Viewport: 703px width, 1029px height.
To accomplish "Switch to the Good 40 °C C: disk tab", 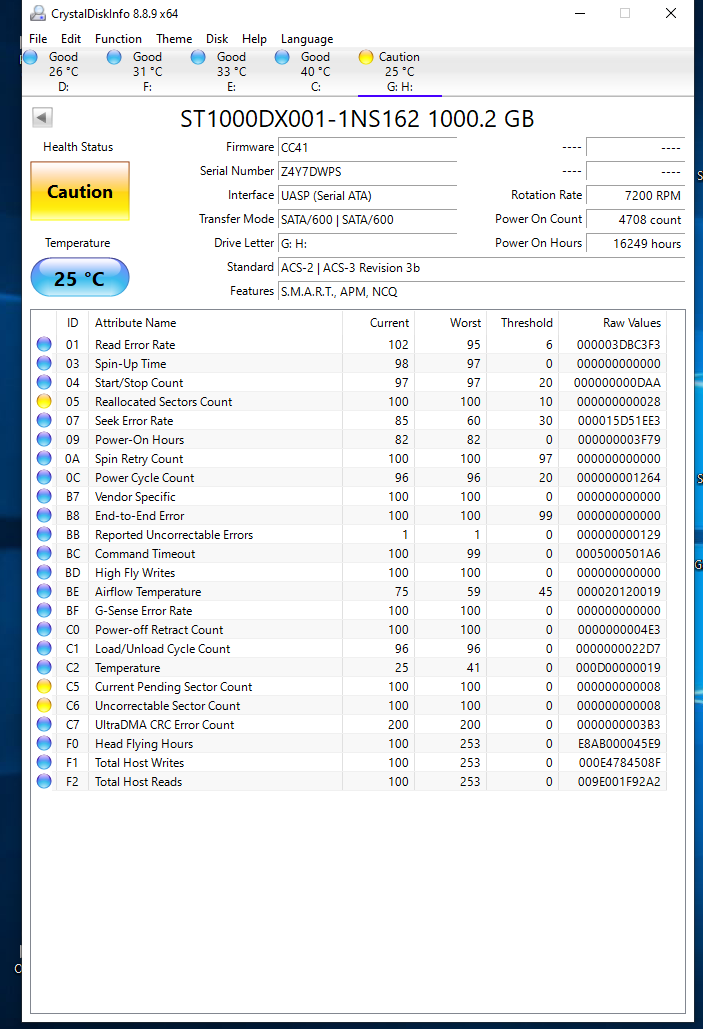I will point(315,71).
